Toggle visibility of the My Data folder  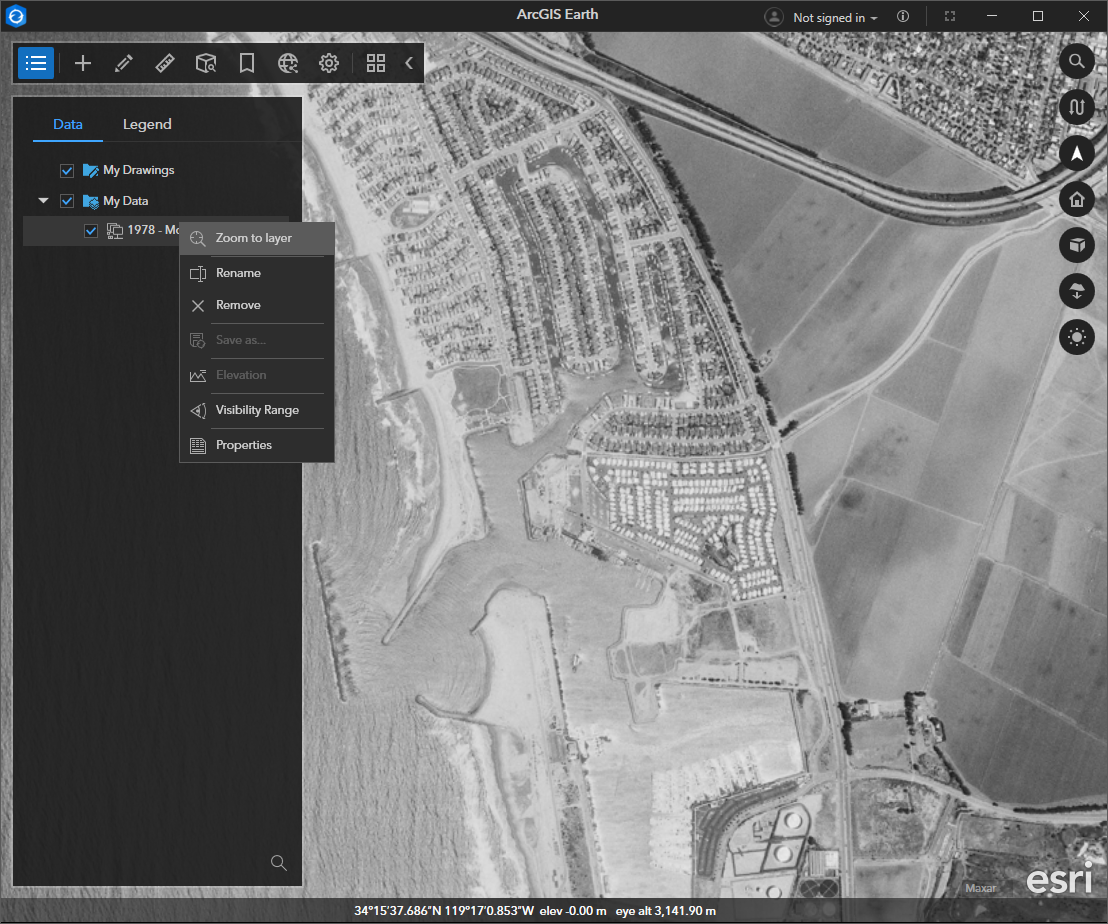tap(66, 200)
